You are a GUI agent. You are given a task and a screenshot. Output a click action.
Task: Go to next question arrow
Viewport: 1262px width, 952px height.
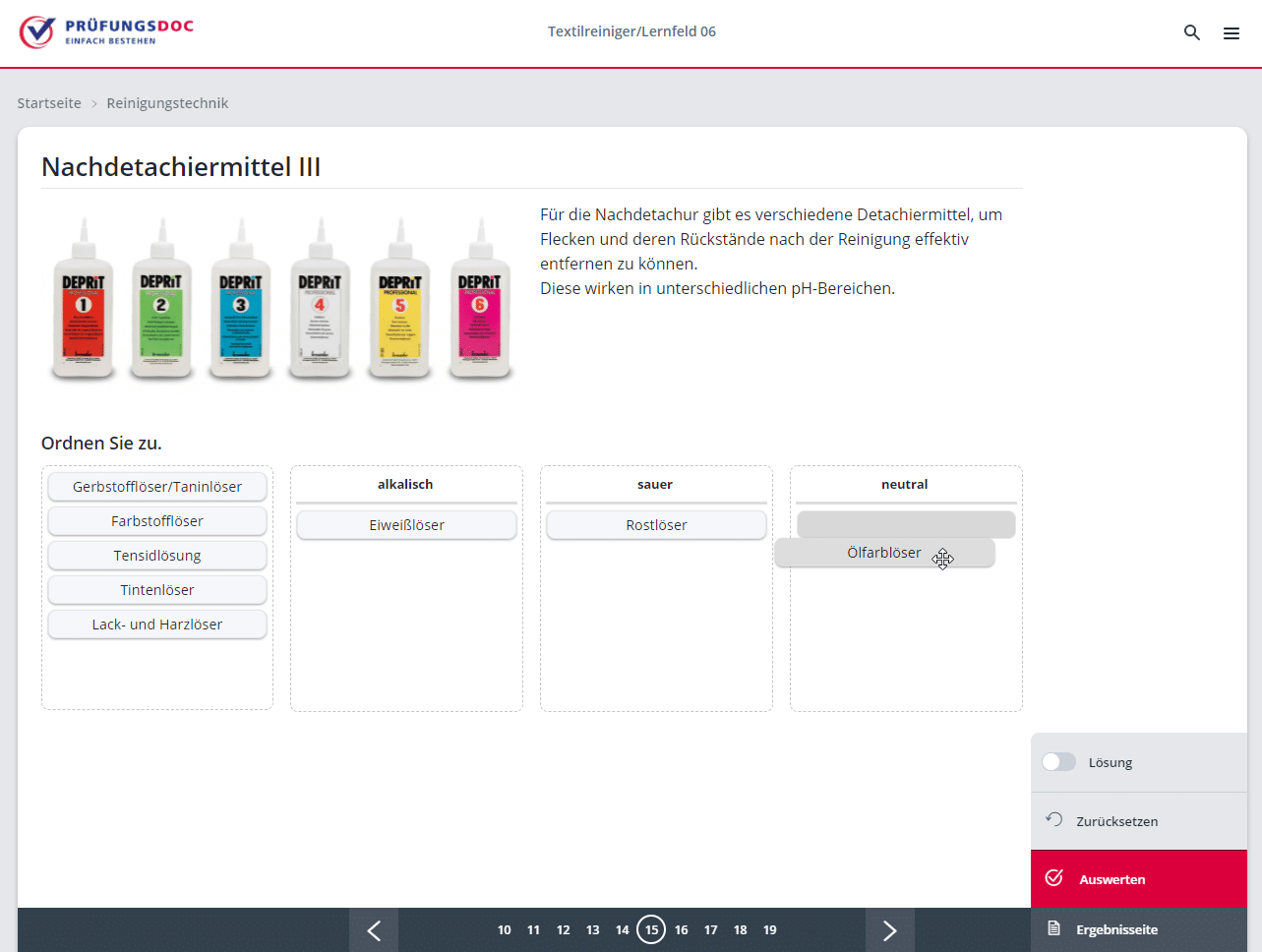pyautogui.click(x=889, y=930)
